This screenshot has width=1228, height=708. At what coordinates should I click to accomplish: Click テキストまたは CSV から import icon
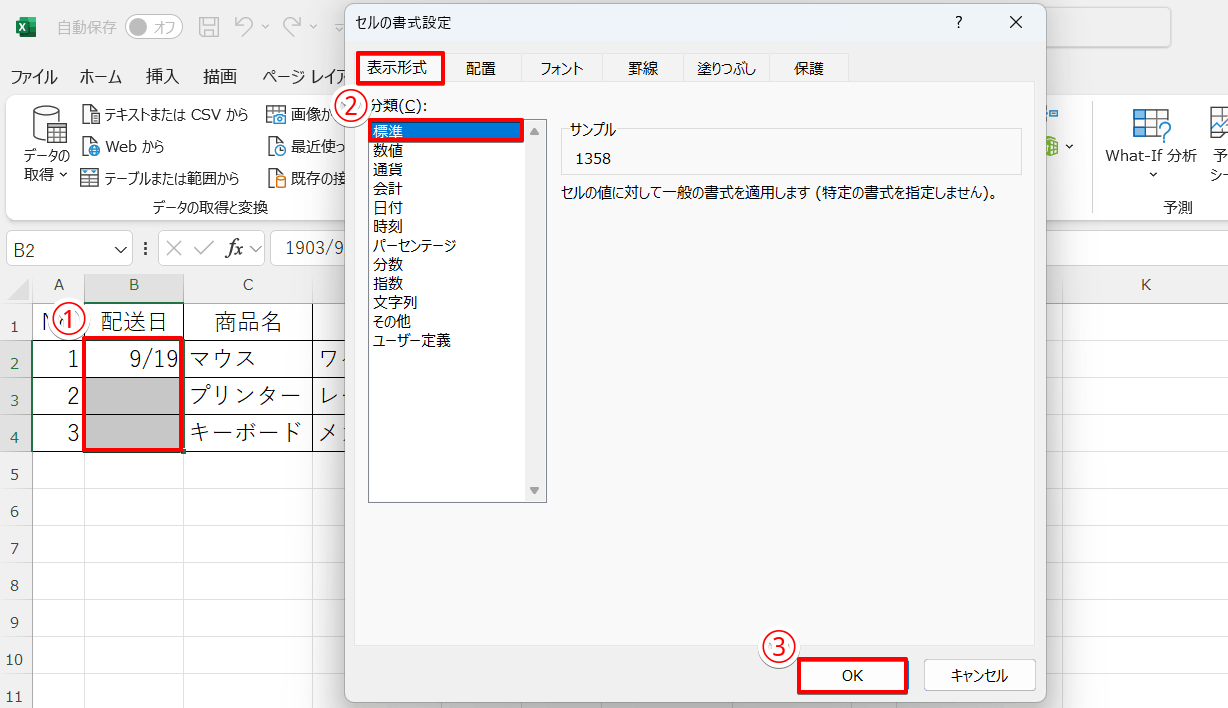tap(91, 115)
